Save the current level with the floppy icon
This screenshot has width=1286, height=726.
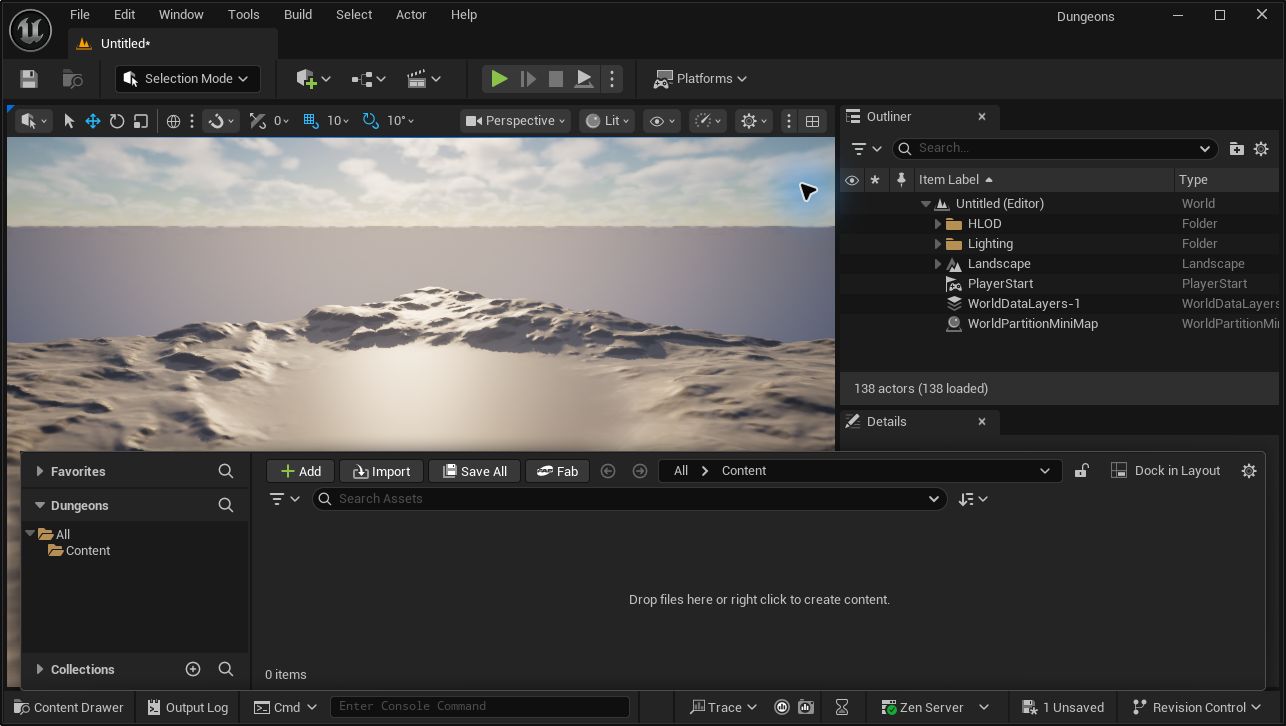[x=29, y=79]
